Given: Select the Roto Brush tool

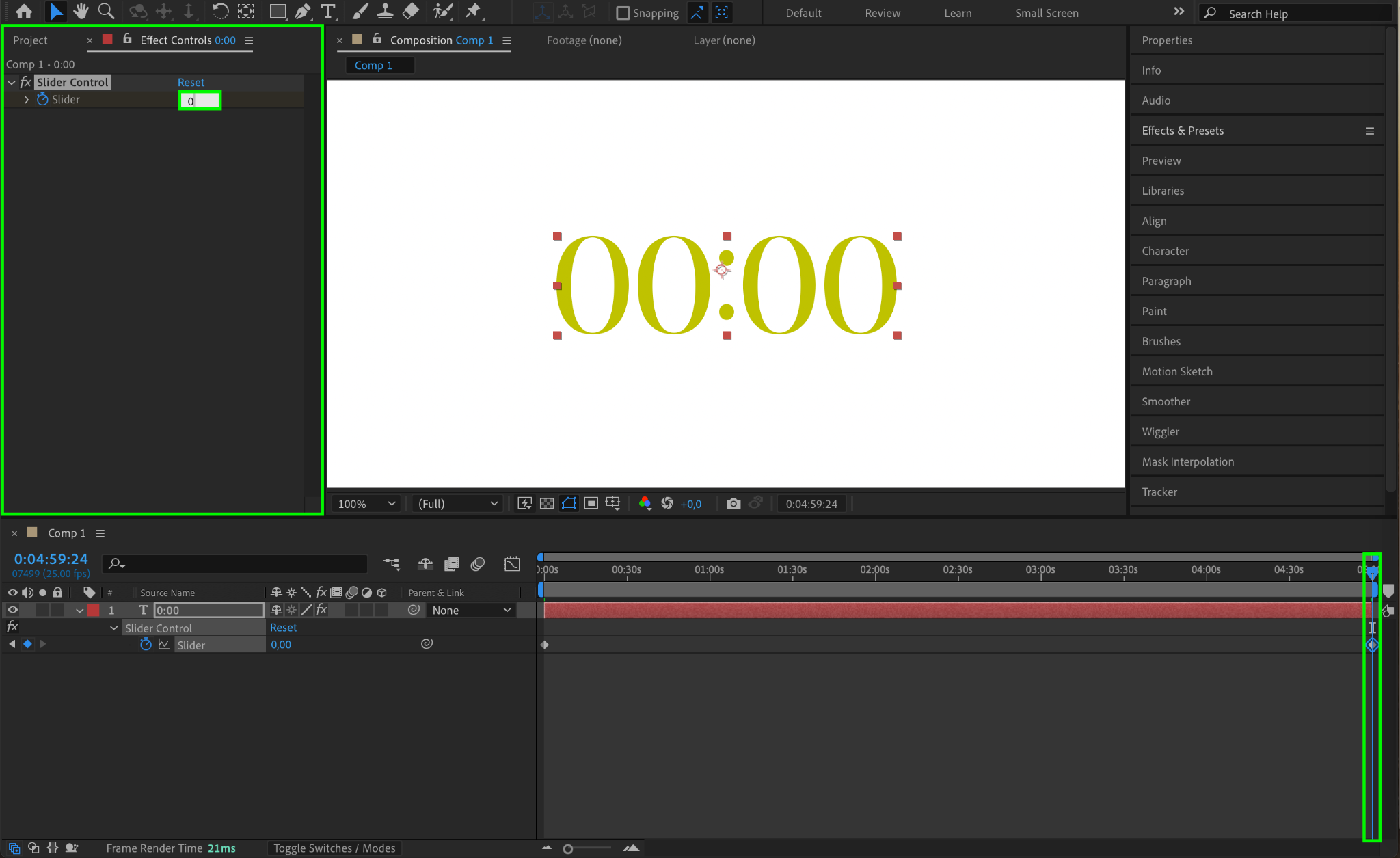Looking at the screenshot, I should coord(443,12).
